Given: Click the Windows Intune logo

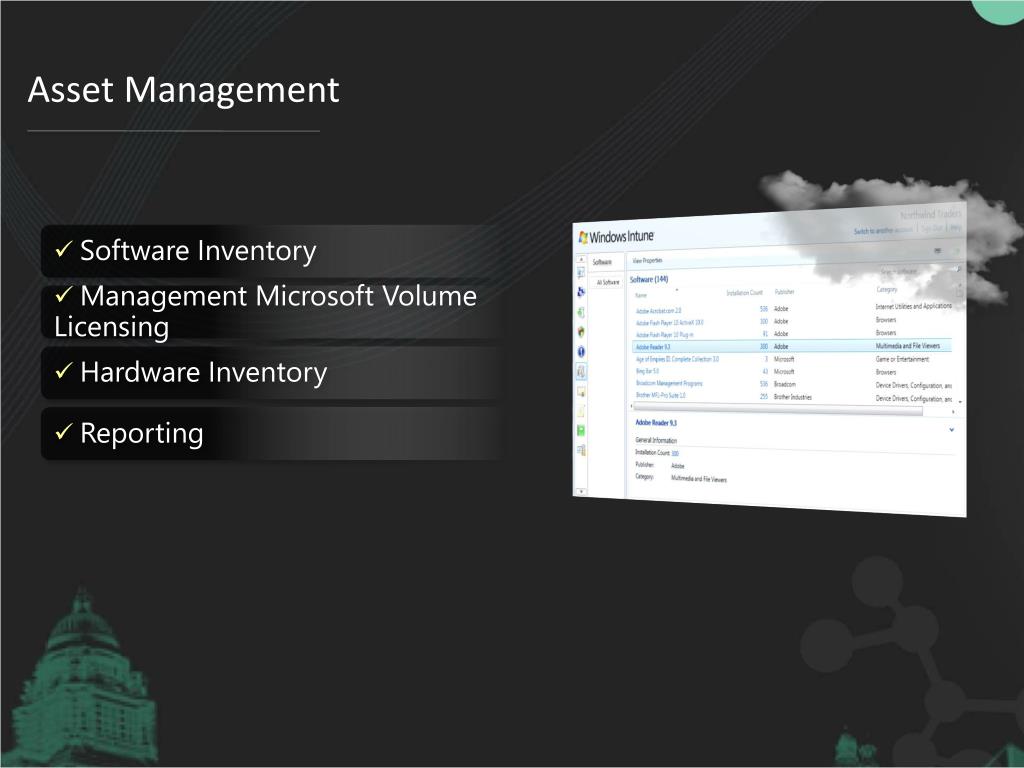Looking at the screenshot, I should pos(616,236).
